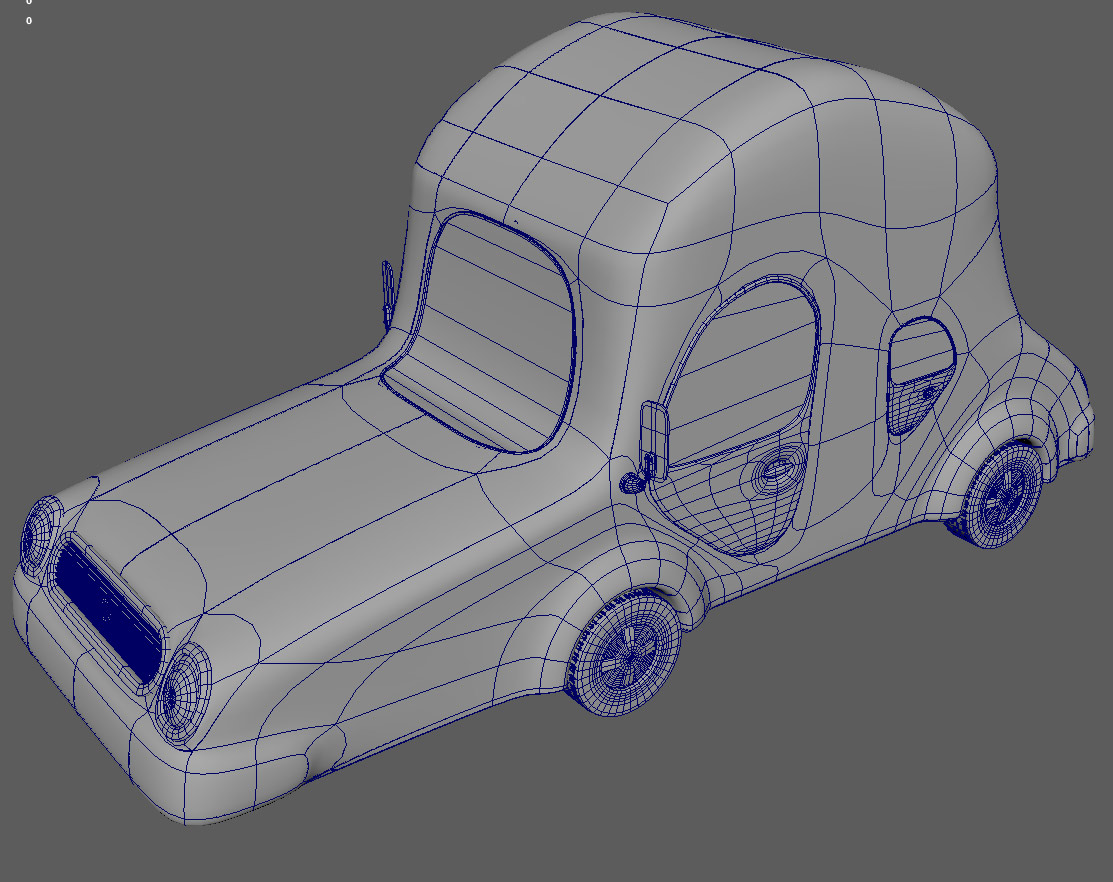Select the car's front wheel mesh
This screenshot has width=1113, height=882.
[x=624, y=654]
